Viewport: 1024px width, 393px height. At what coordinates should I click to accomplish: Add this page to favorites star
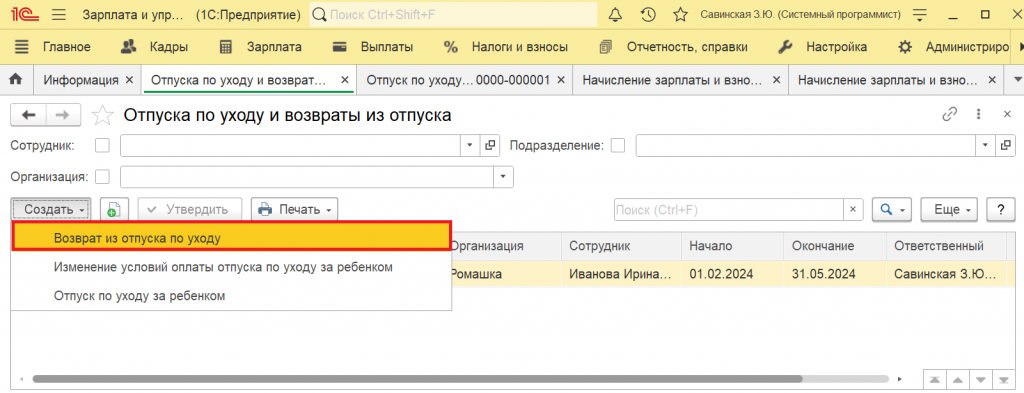(102, 116)
